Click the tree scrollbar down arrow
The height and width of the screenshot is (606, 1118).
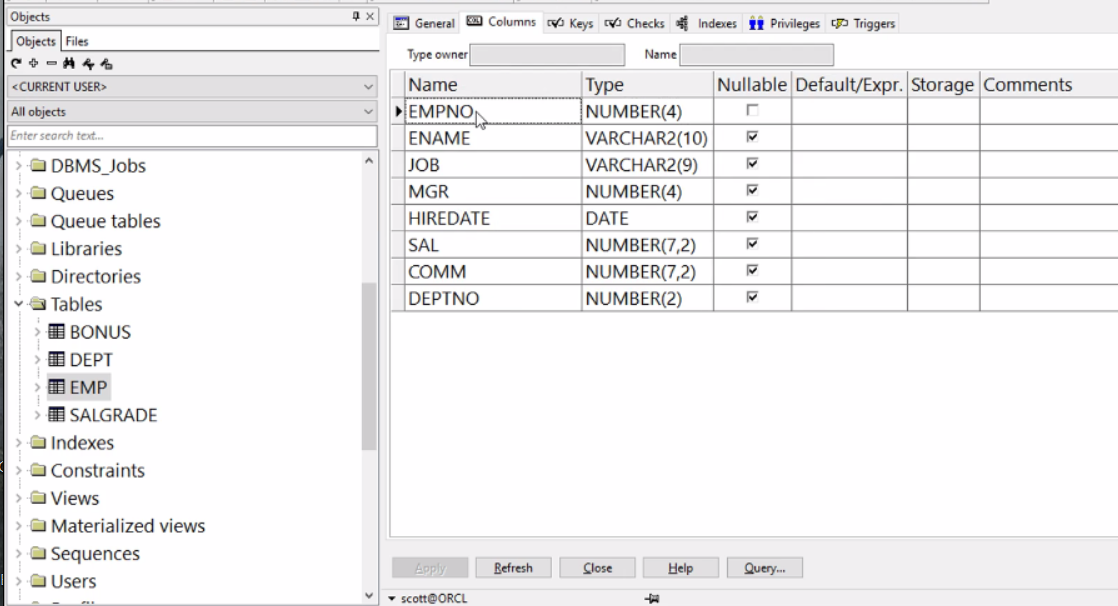pos(369,596)
